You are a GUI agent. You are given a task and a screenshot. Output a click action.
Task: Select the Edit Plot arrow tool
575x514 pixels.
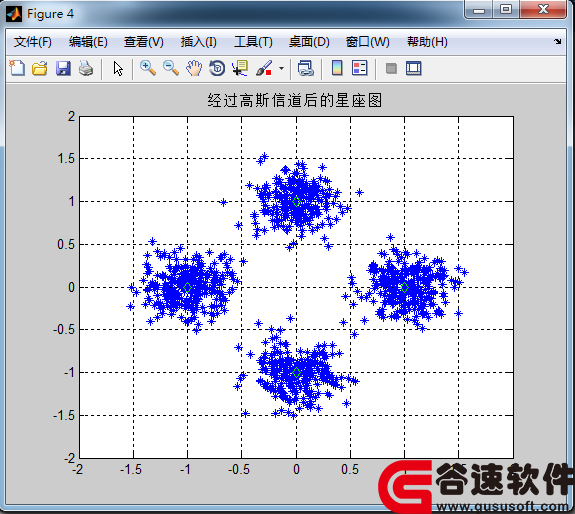click(x=118, y=69)
